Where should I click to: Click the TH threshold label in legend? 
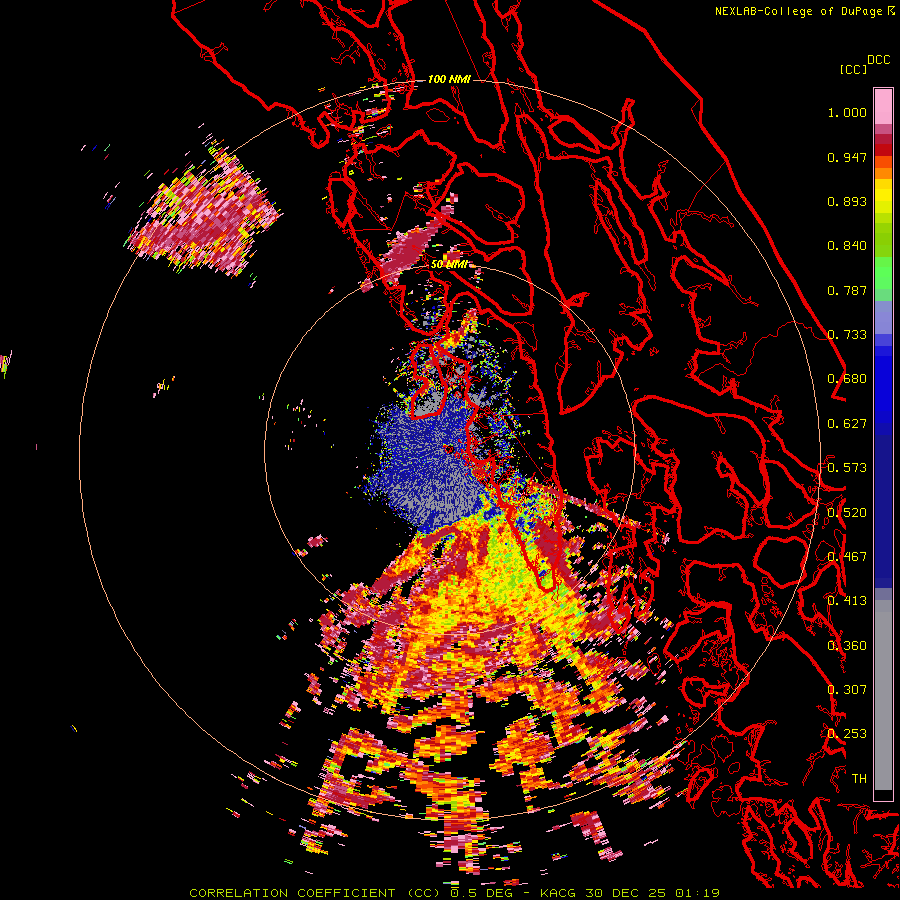click(x=859, y=778)
